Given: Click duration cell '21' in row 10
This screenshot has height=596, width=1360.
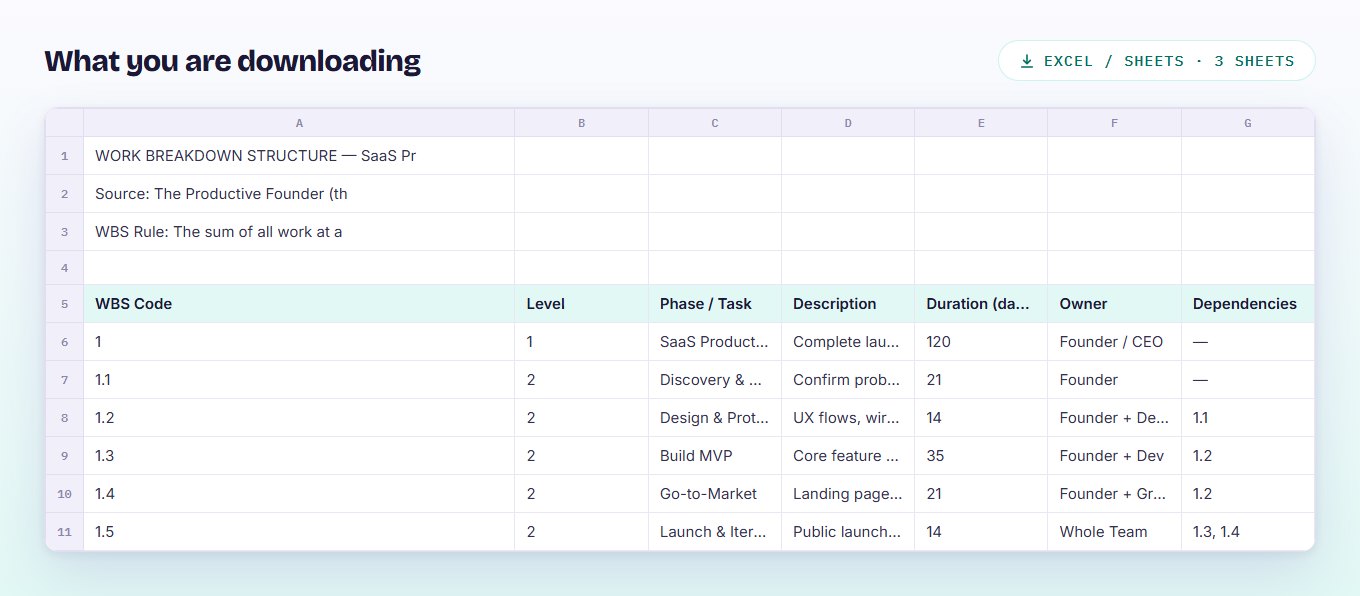Looking at the screenshot, I should pyautogui.click(x=981, y=494).
